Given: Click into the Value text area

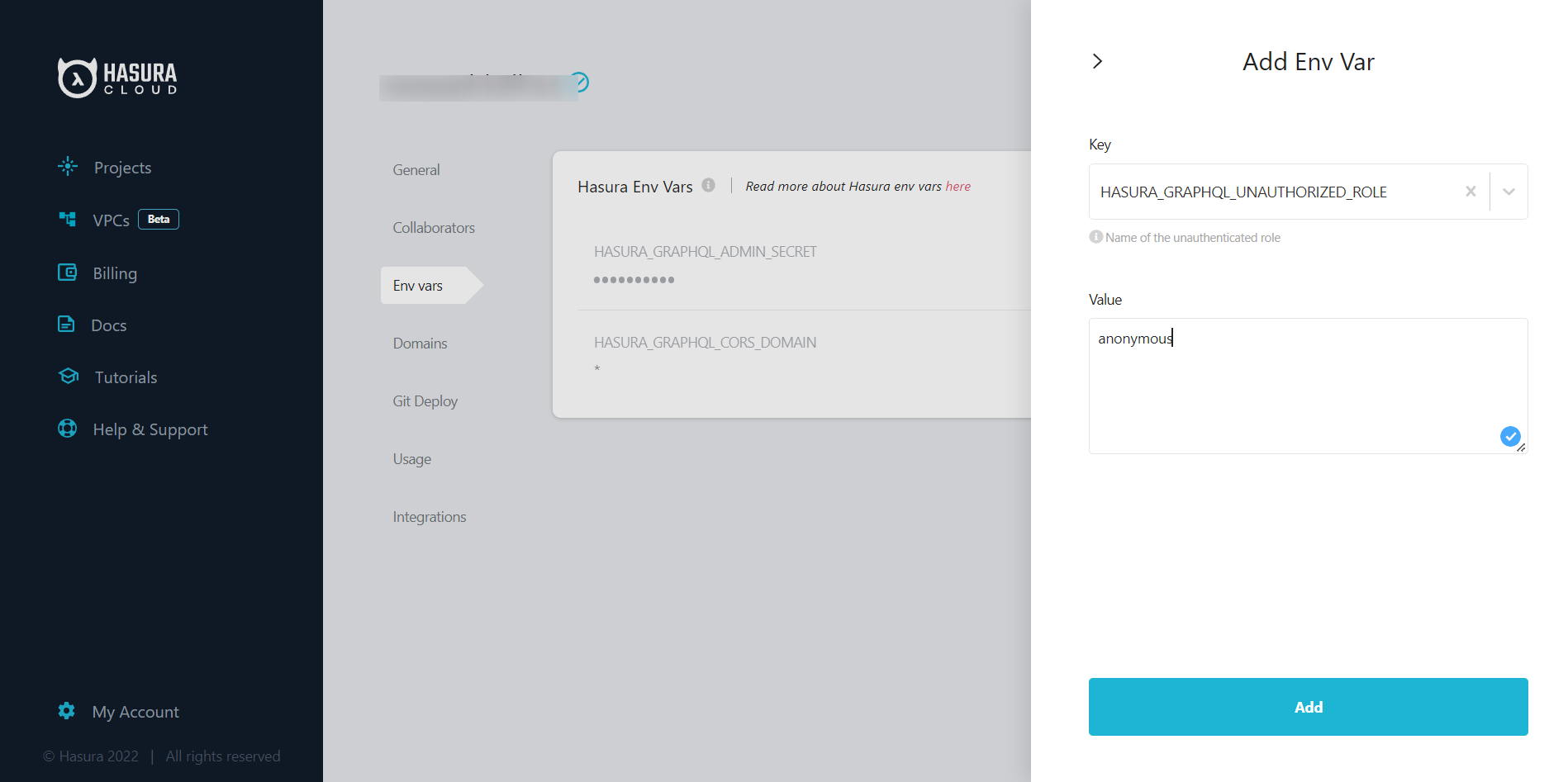Looking at the screenshot, I should (x=1308, y=386).
